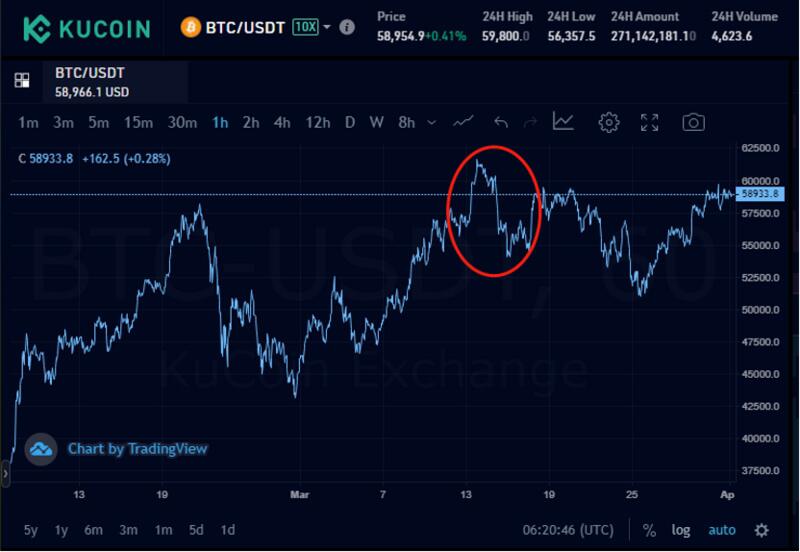Enter fullscreen chart mode
Viewport: 800px width, 552px height.
point(649,122)
